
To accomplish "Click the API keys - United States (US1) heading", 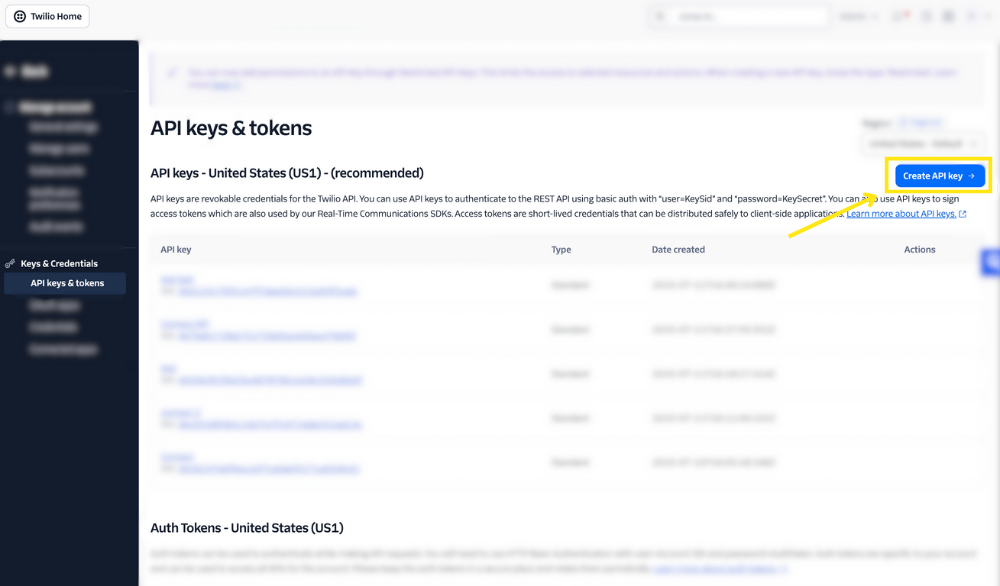I will 287,173.
